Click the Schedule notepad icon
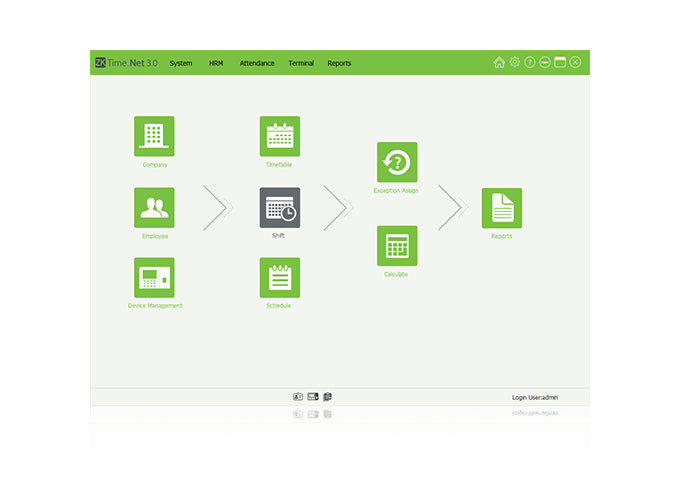This screenshot has width=680, height=480. click(x=279, y=277)
